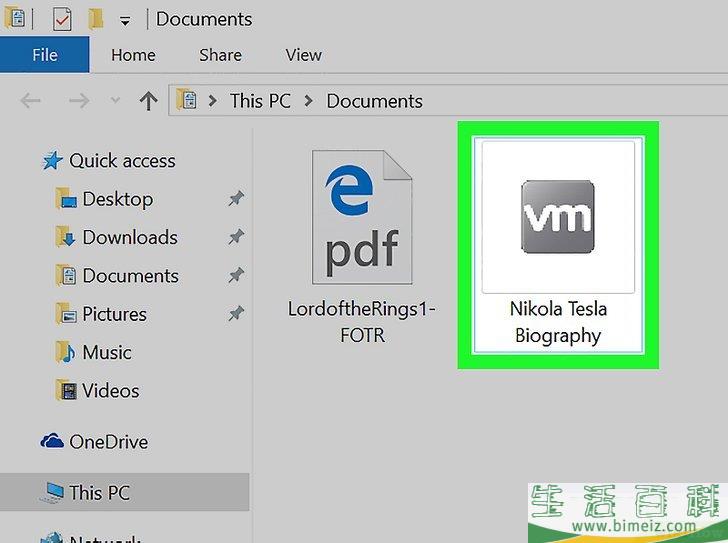Select Quick access in navigation pane
Screen dimensions: 728x543
pyautogui.click(x=123, y=161)
